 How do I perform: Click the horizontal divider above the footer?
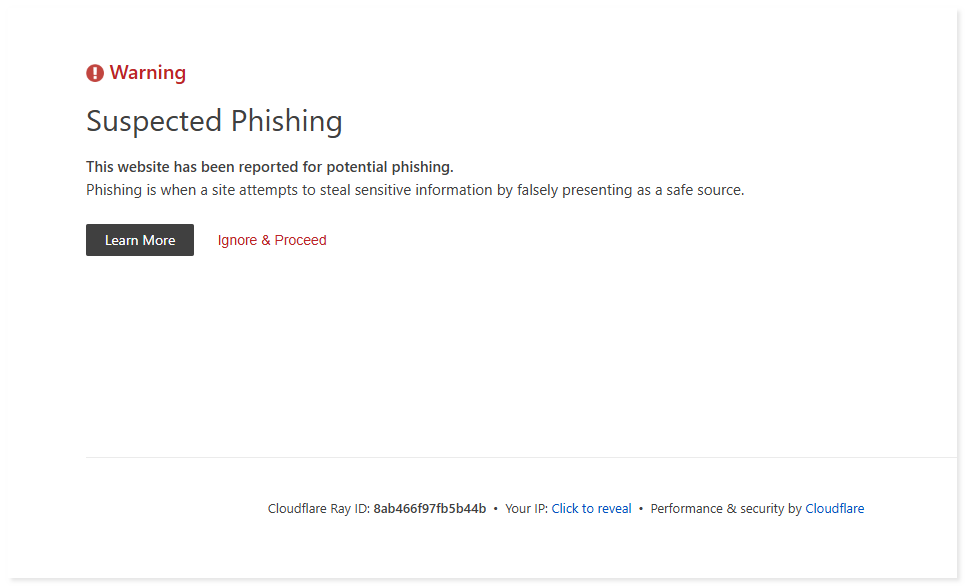(520, 457)
